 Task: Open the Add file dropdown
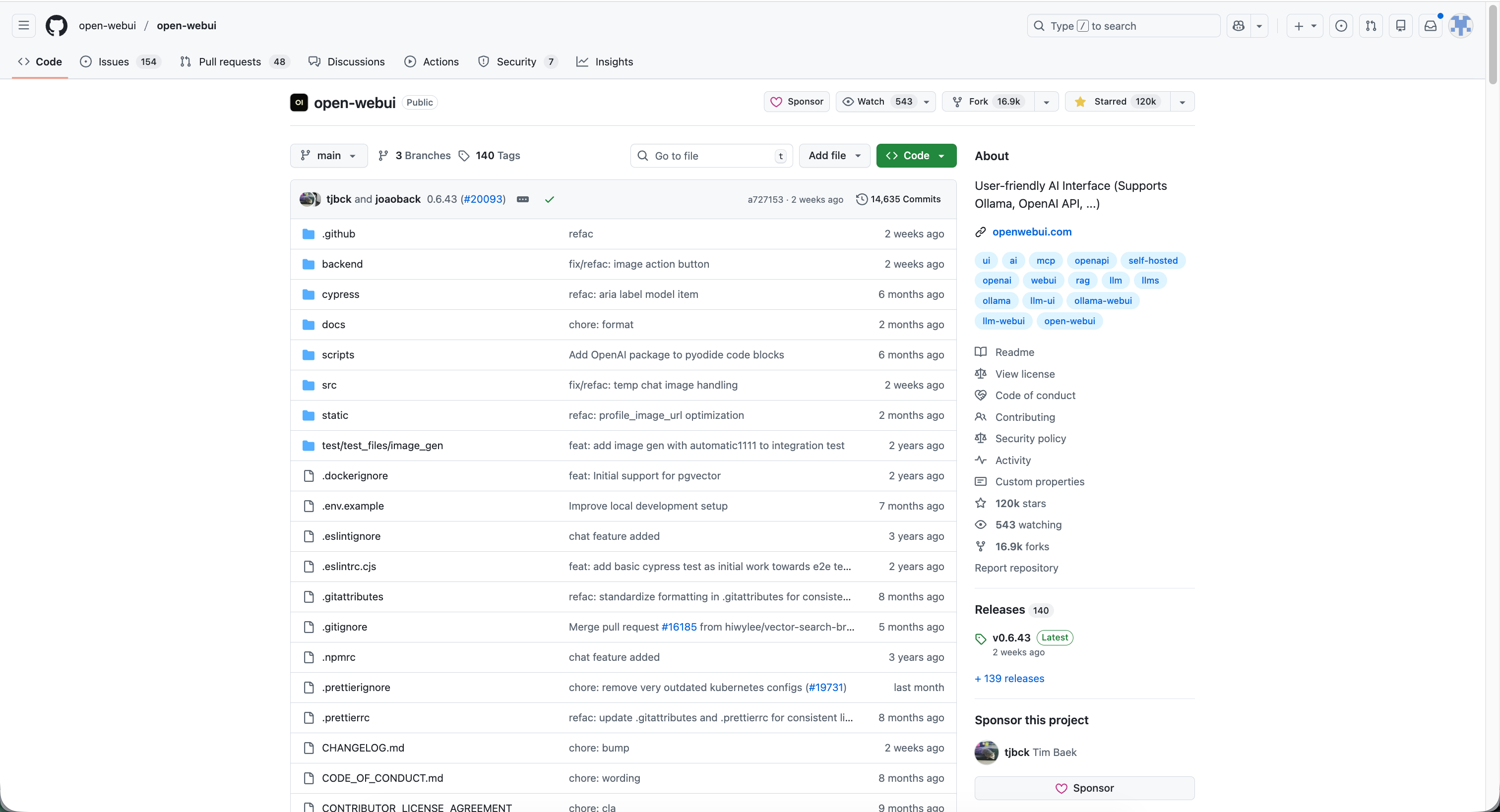[x=833, y=156]
